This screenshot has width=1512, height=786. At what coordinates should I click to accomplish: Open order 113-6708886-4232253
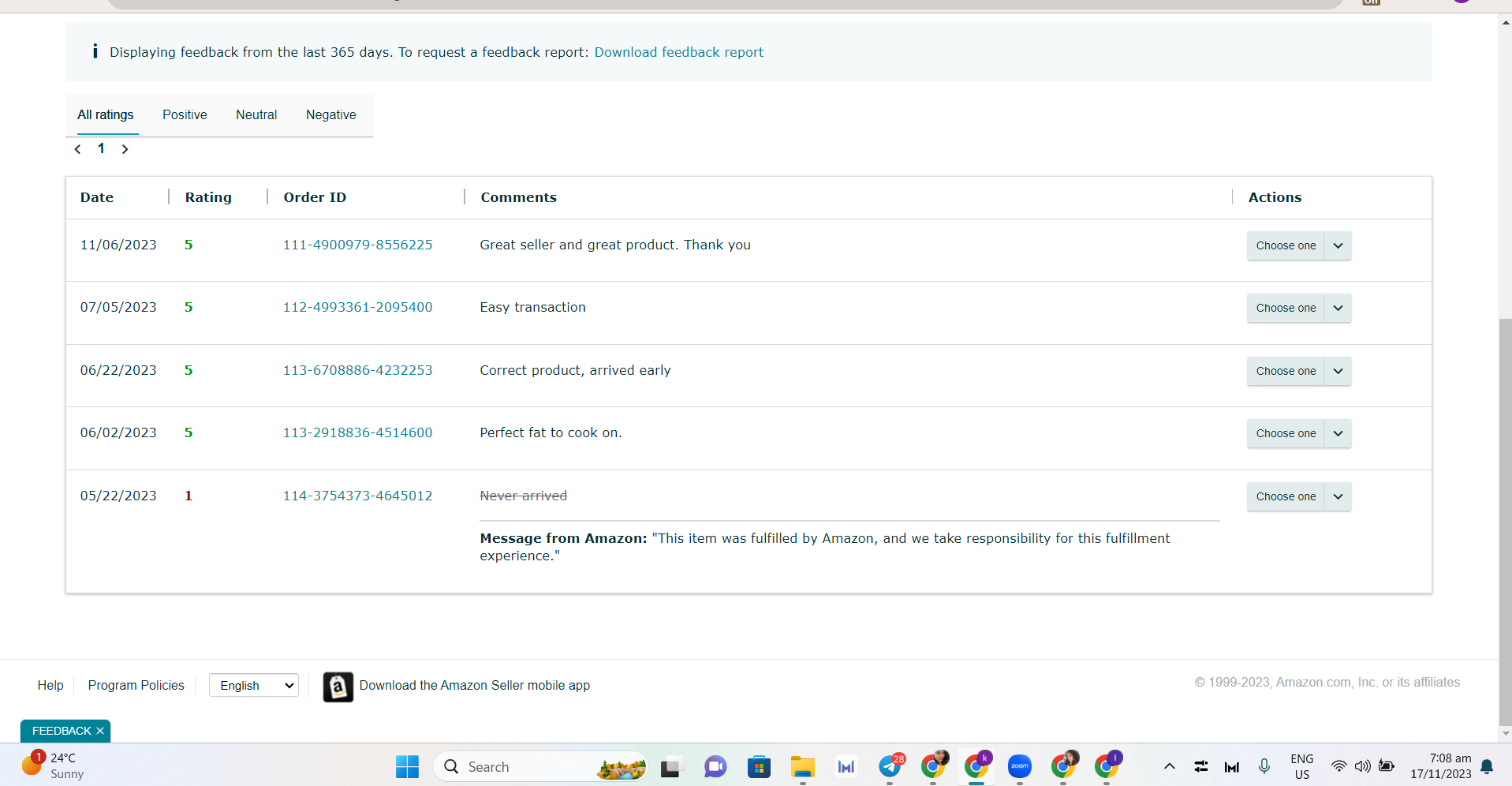pos(358,370)
